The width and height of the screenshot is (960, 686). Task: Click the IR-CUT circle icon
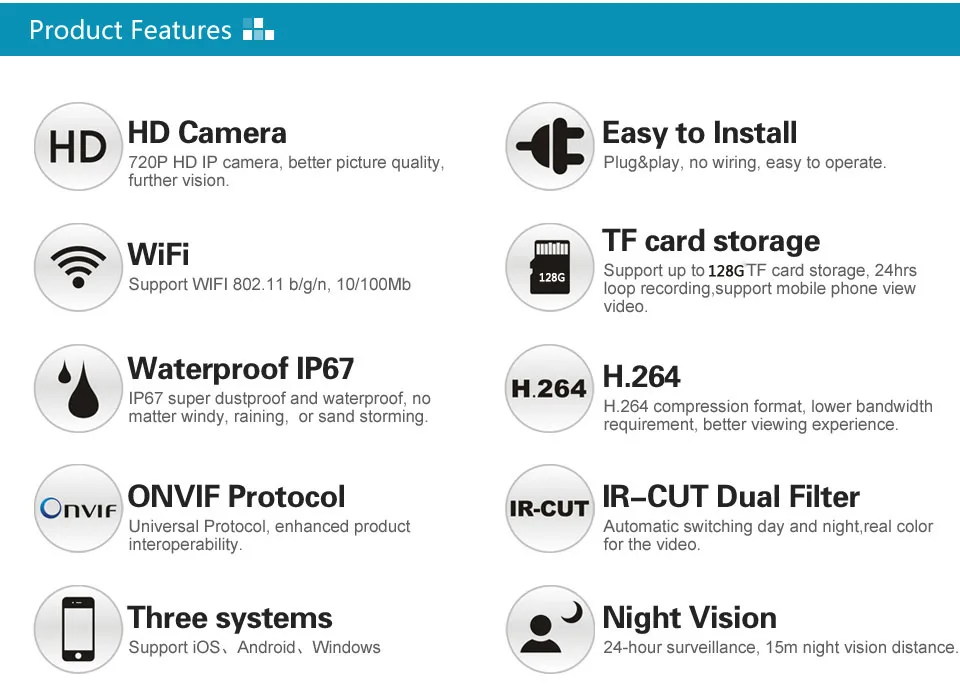click(x=550, y=508)
